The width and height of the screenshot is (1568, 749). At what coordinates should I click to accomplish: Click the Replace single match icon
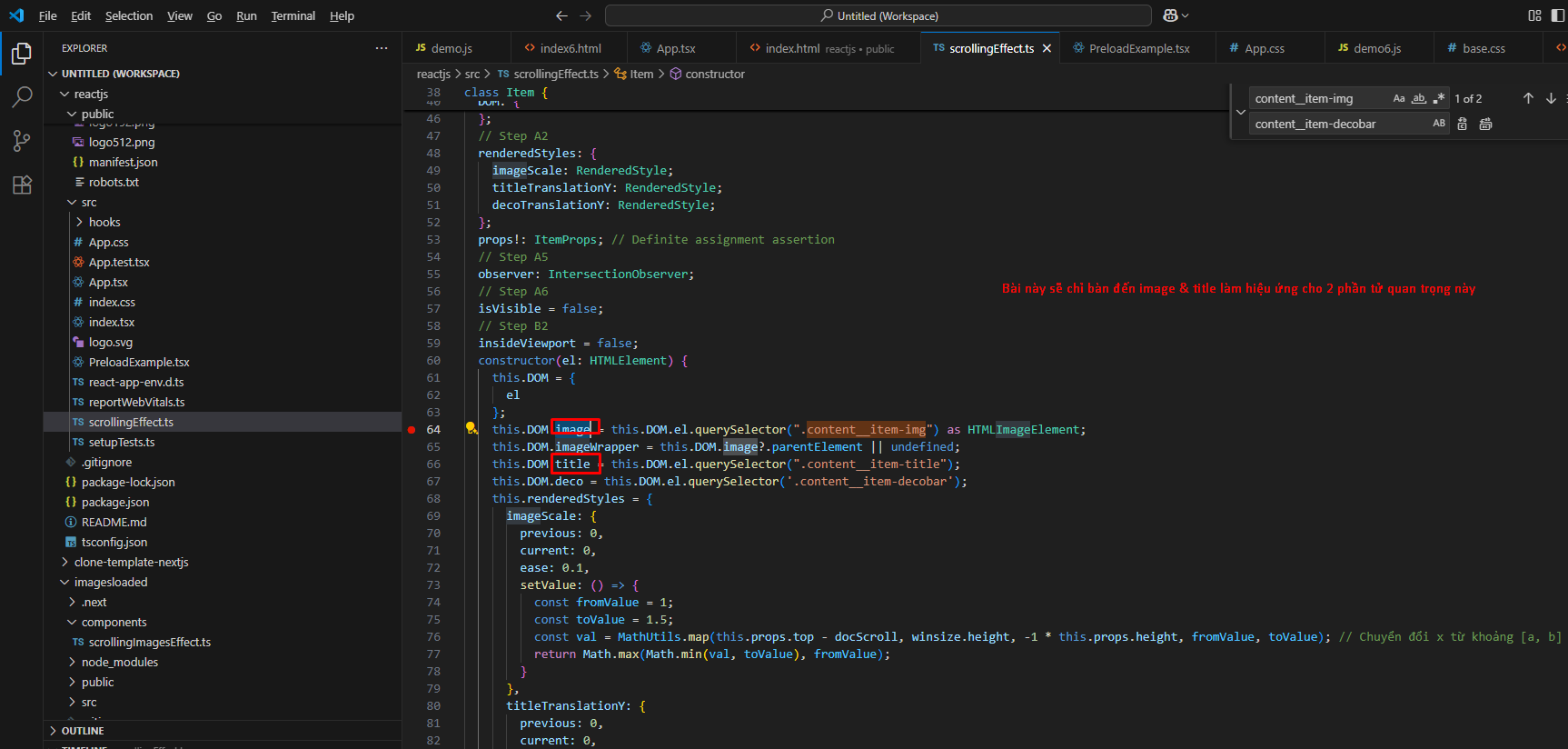pos(1463,125)
